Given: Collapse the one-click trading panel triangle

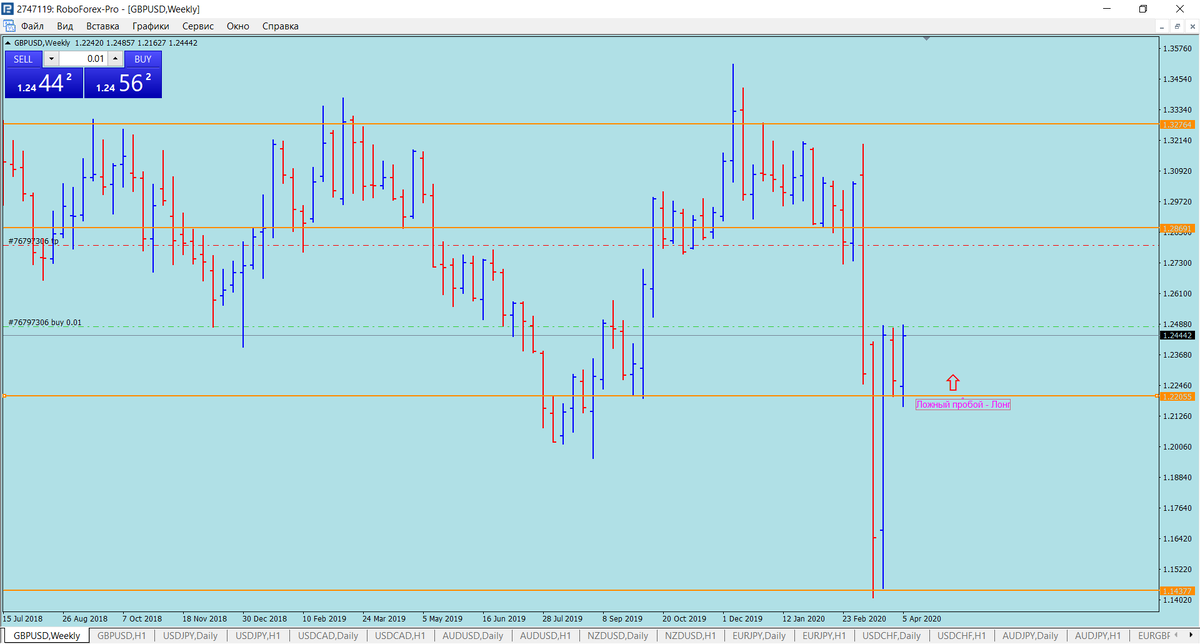Looking at the screenshot, I should pos(8,43).
